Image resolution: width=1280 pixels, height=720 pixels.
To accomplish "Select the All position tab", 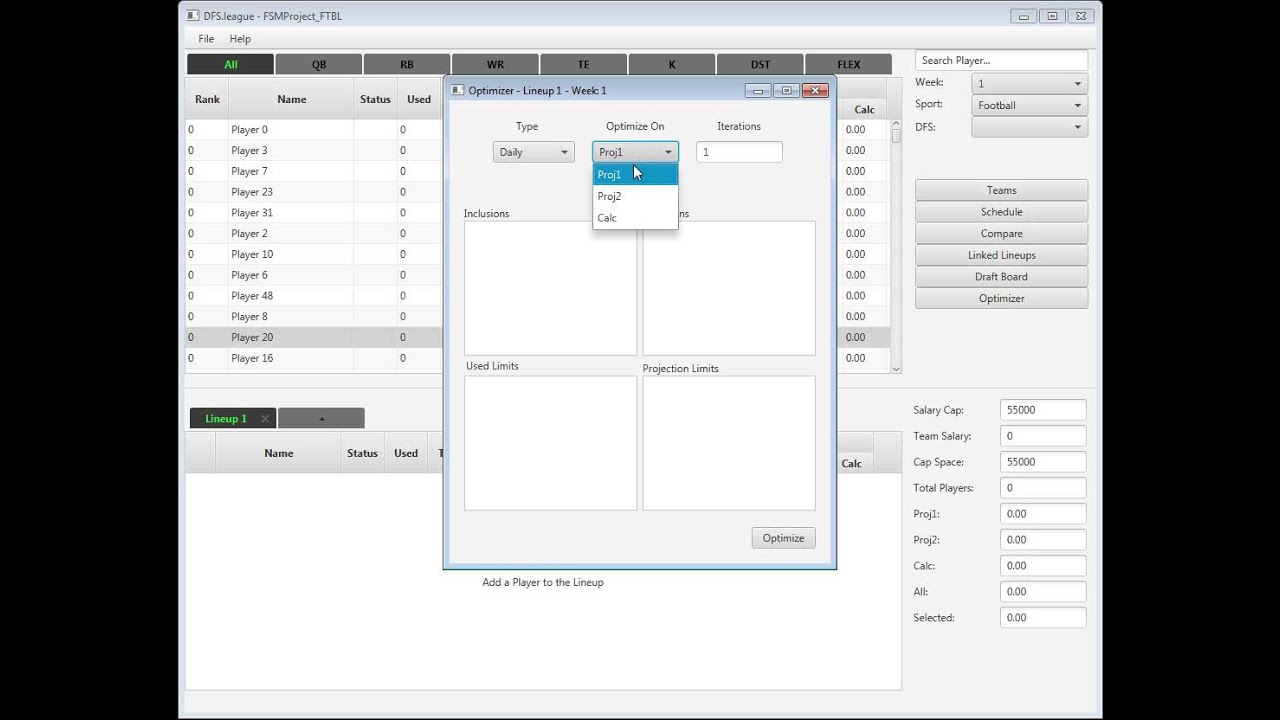I will tap(231, 64).
